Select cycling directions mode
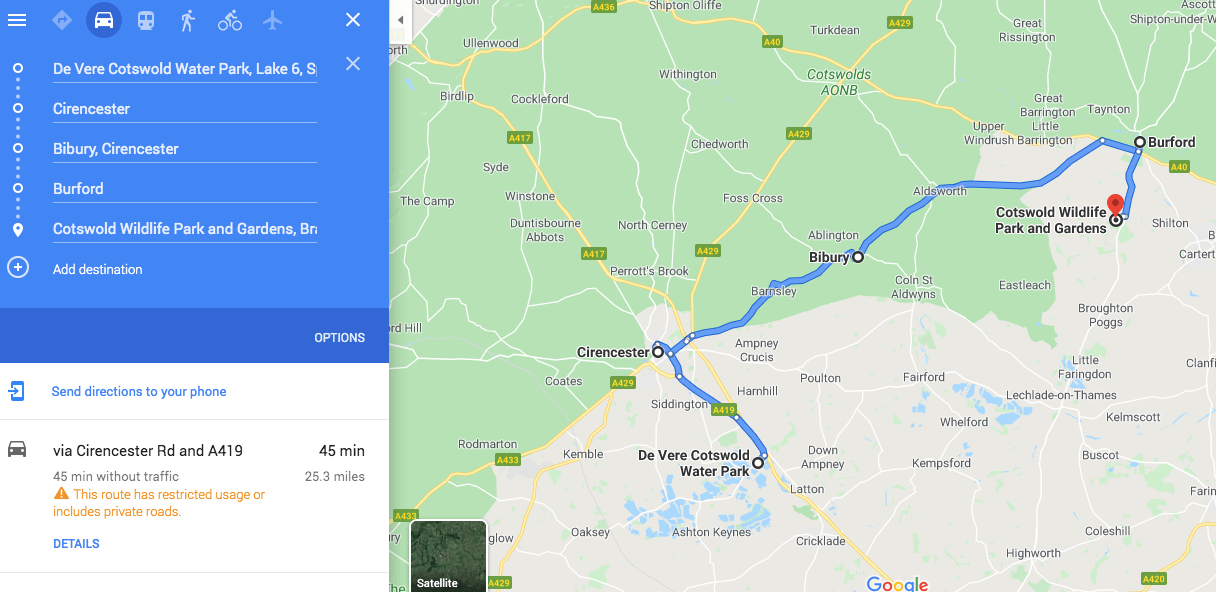Image resolution: width=1216 pixels, height=592 pixels. (x=229, y=19)
